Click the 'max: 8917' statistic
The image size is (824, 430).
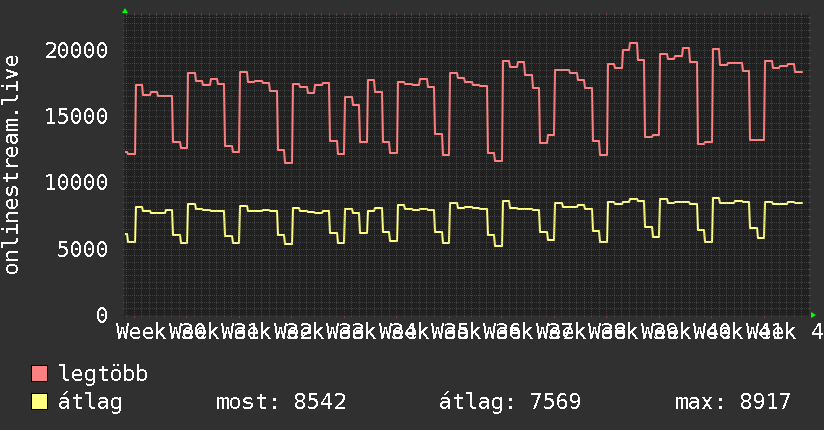tap(733, 402)
